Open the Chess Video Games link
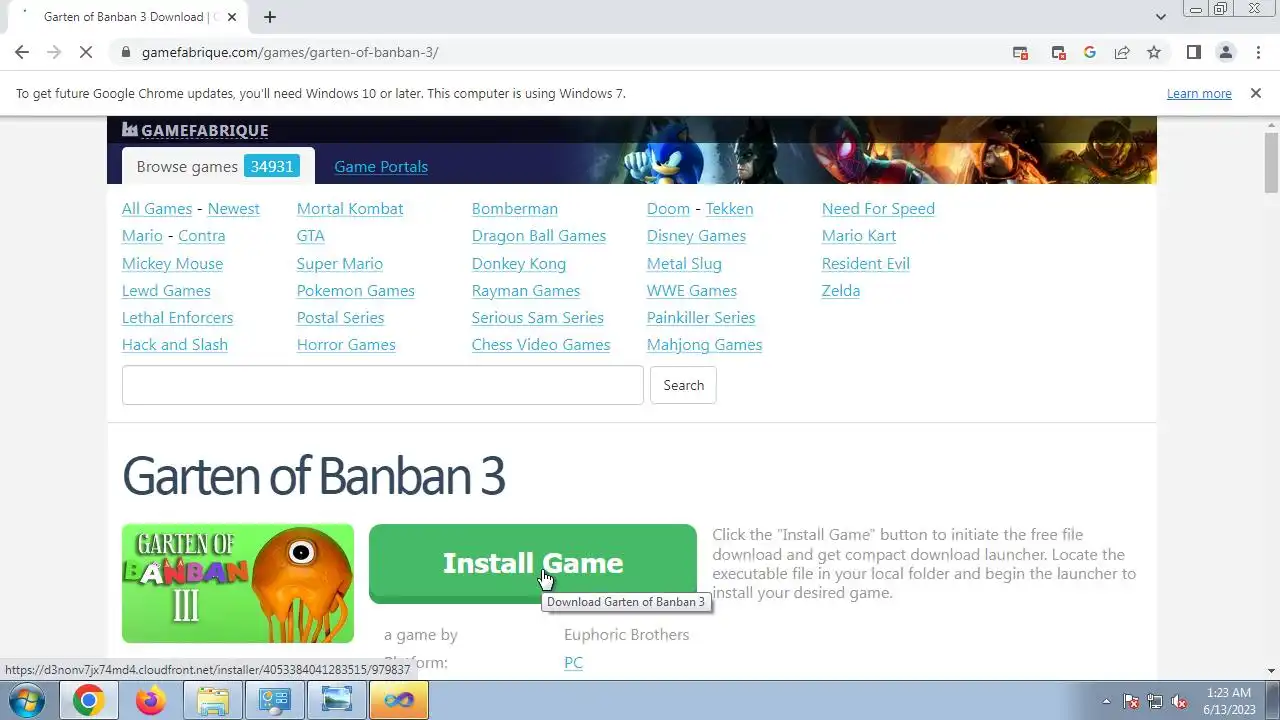 pos(541,344)
